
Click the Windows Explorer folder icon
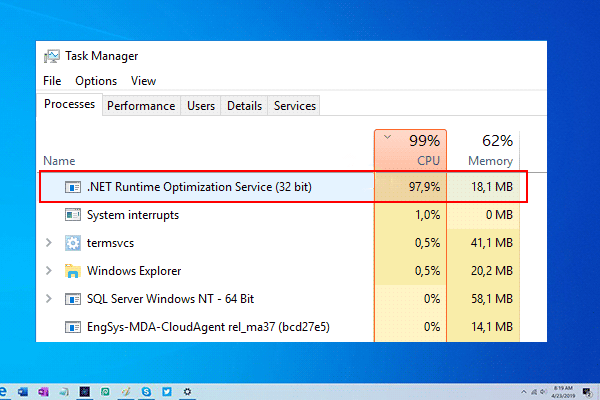72,270
